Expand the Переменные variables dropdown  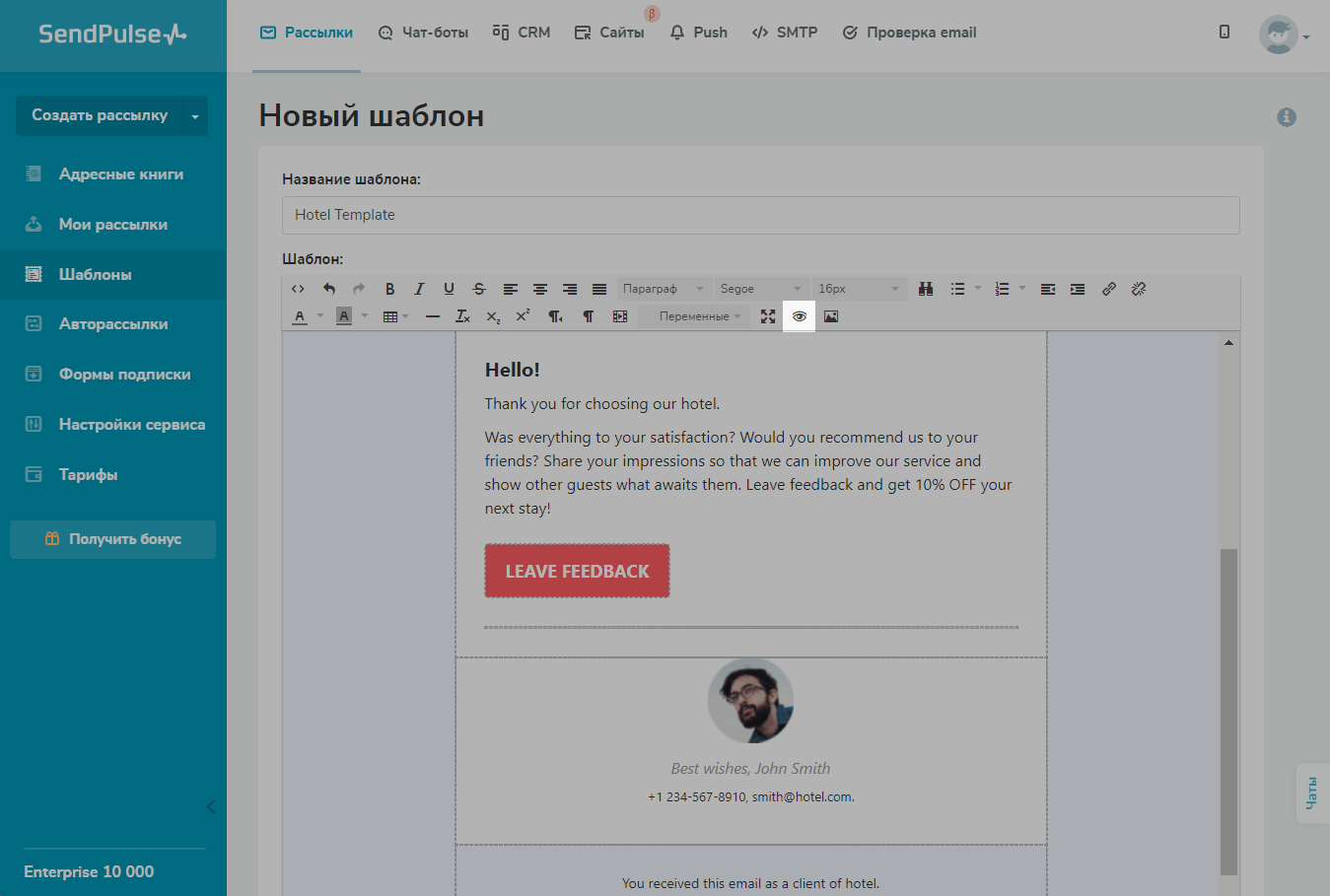[699, 316]
